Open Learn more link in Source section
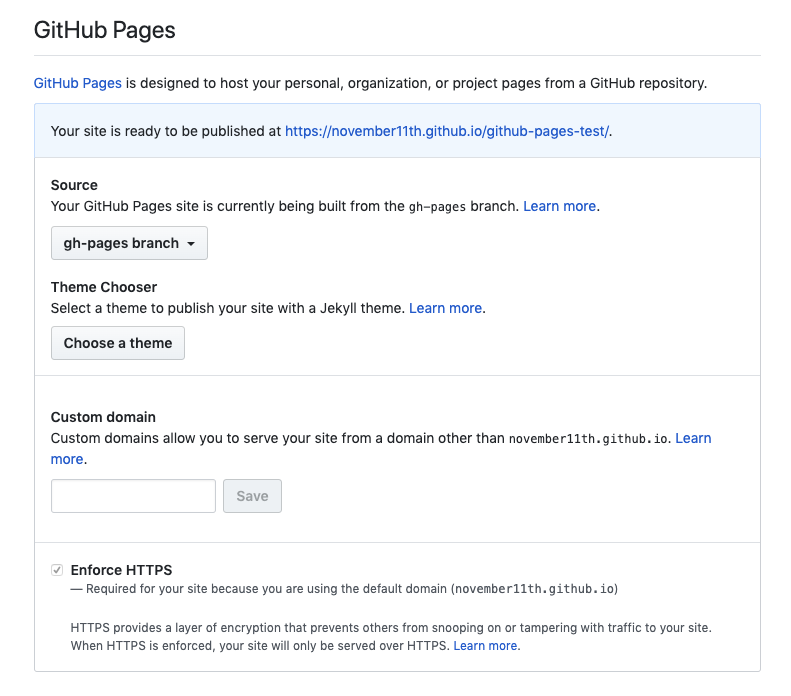 point(559,206)
